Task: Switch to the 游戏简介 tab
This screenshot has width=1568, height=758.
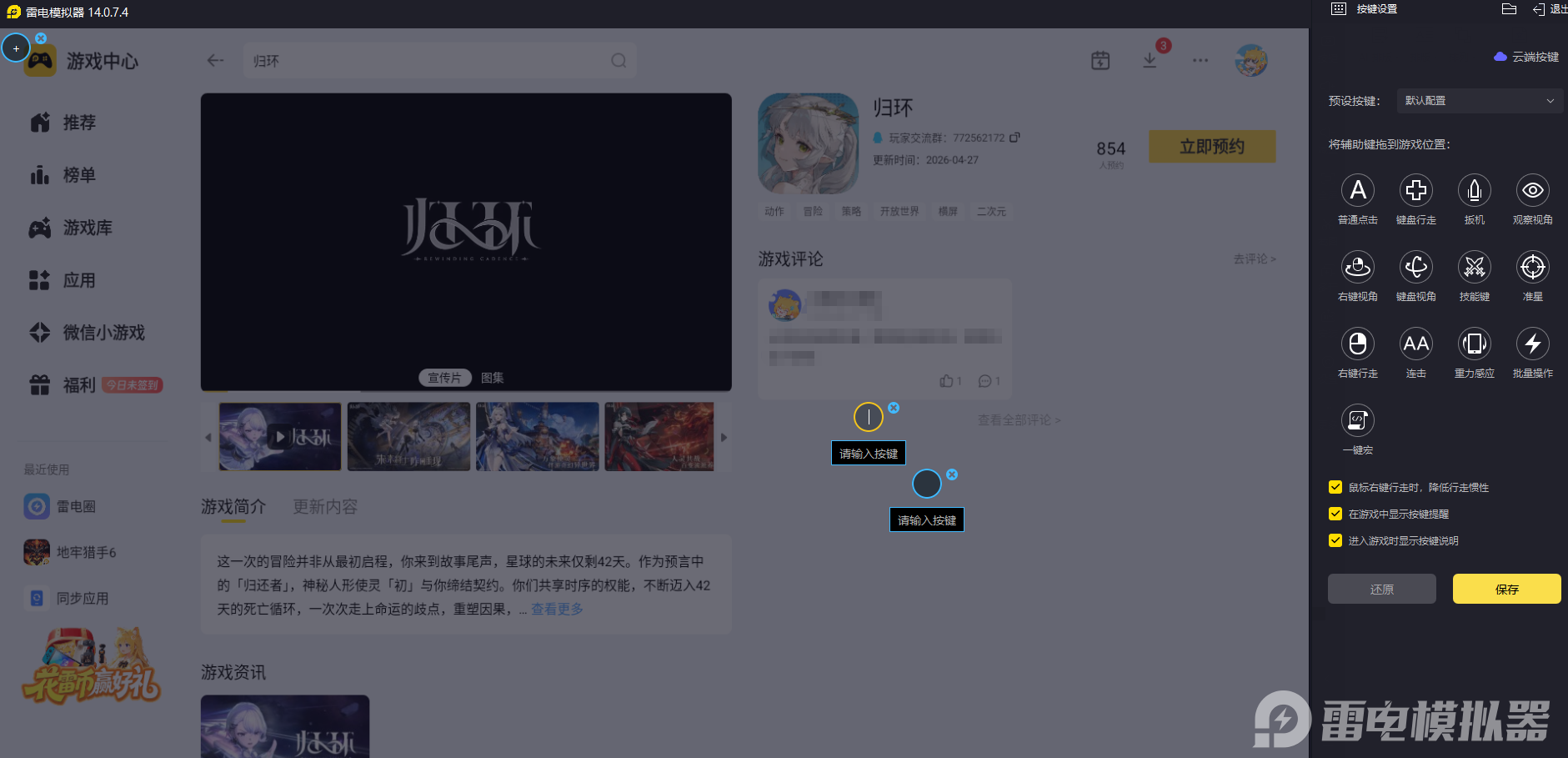Action: [x=233, y=506]
